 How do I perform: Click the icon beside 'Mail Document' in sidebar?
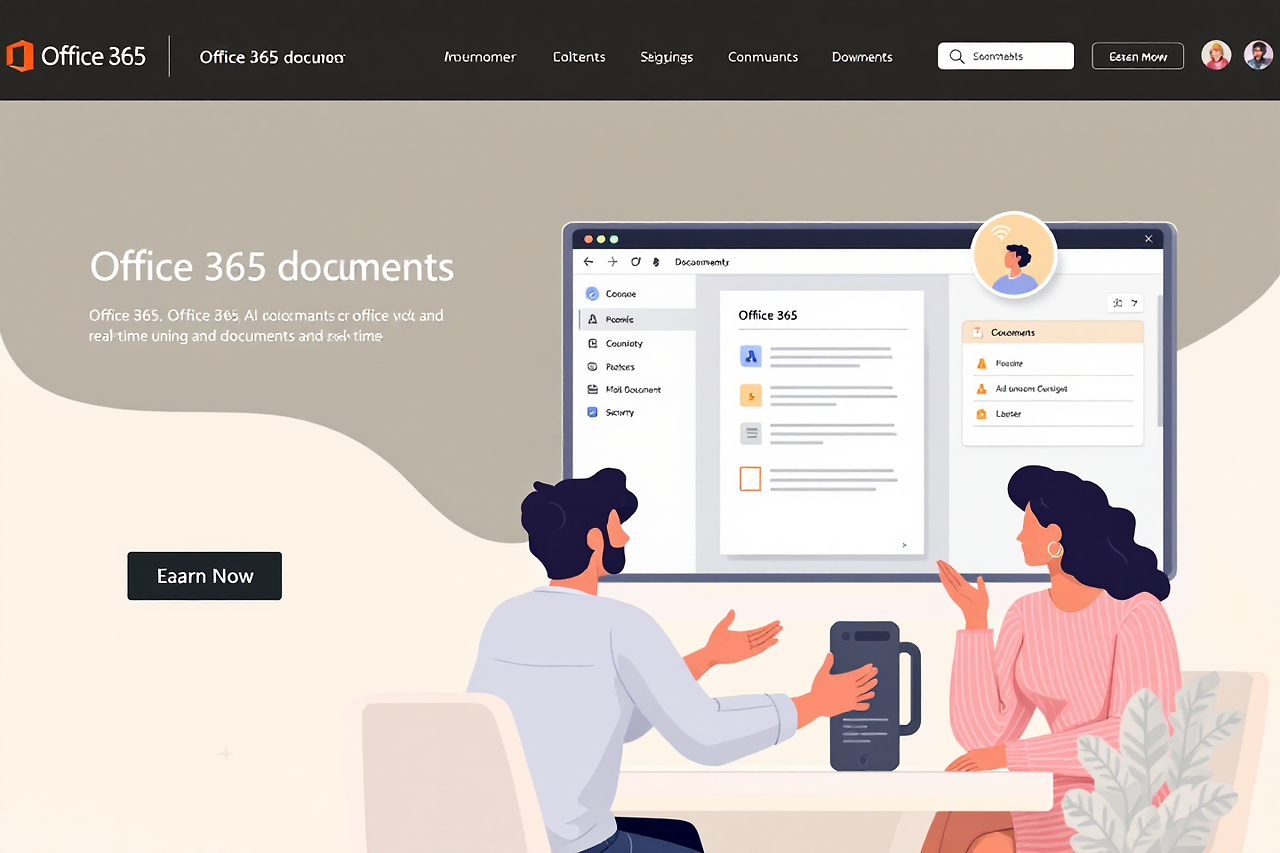tap(592, 389)
